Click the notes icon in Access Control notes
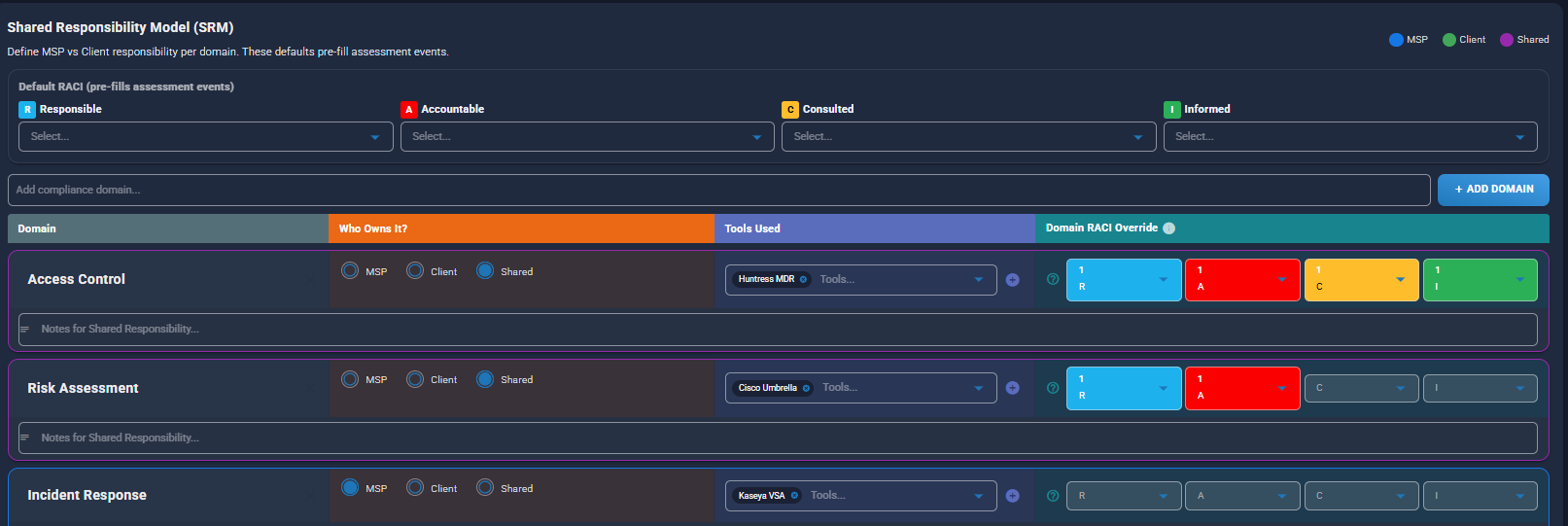 point(25,330)
